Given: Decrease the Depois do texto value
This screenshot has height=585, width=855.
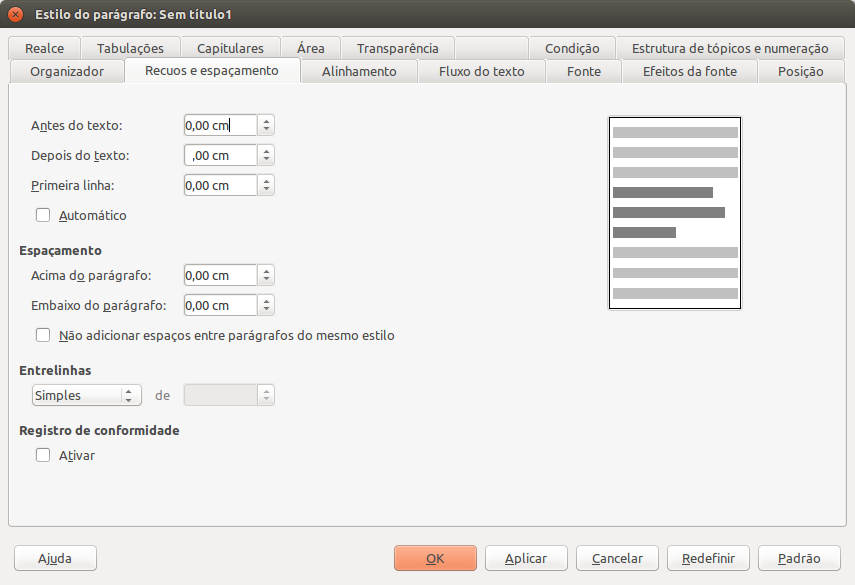Looking at the screenshot, I should pyautogui.click(x=266, y=160).
